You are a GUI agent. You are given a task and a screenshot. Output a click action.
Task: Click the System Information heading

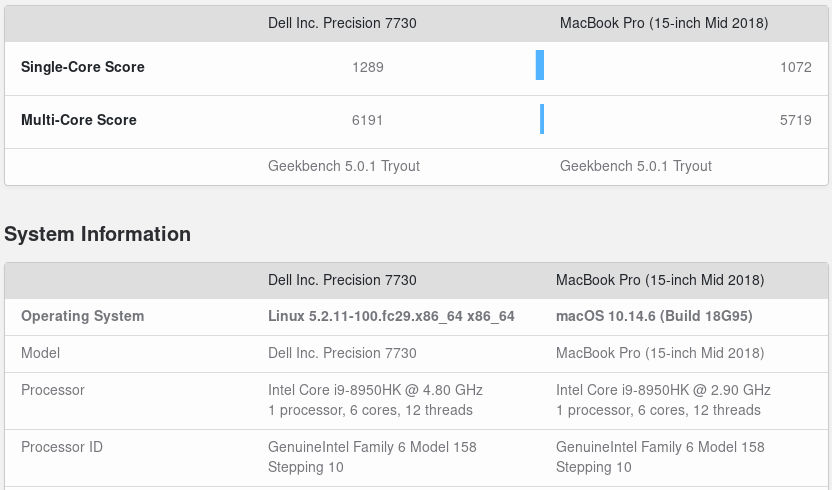[x=97, y=234]
